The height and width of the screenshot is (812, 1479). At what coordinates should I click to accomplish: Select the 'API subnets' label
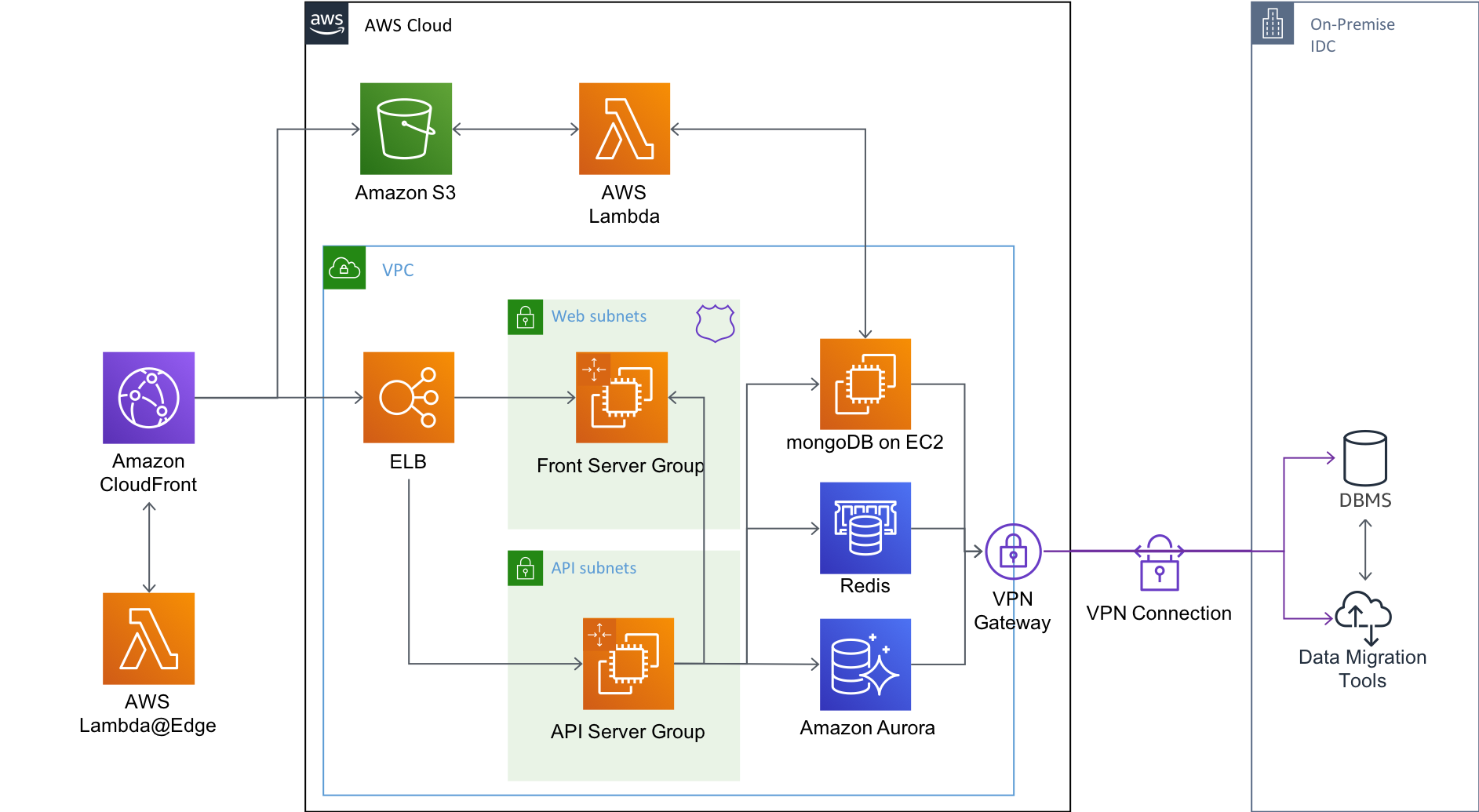click(594, 568)
